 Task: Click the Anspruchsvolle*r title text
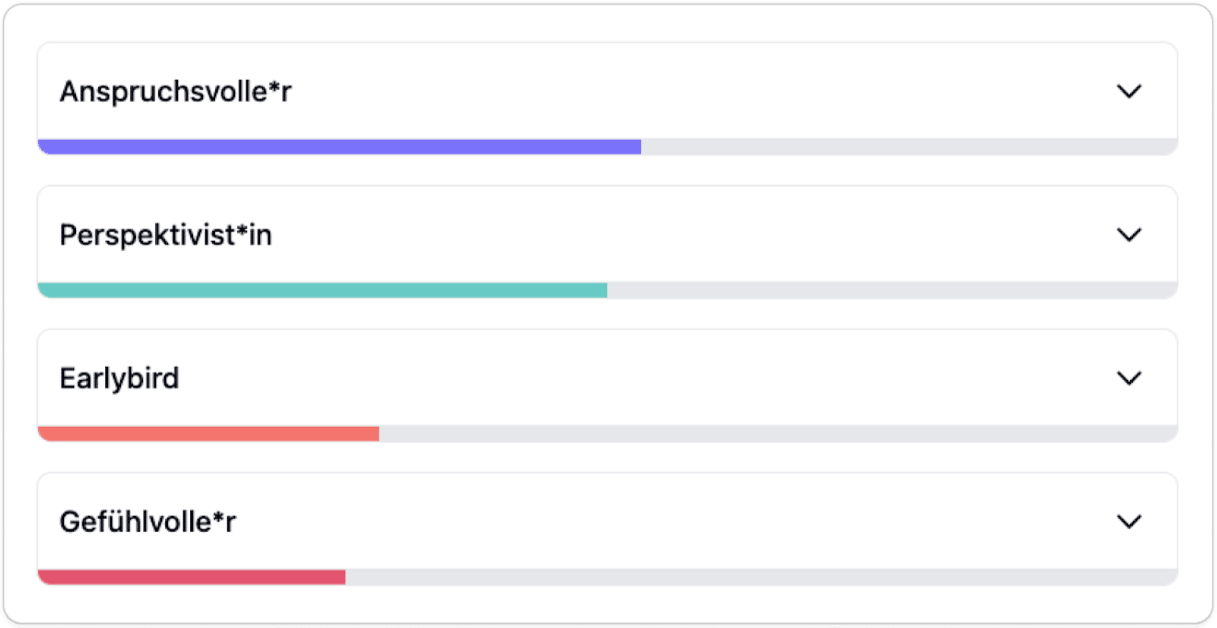pos(175,92)
